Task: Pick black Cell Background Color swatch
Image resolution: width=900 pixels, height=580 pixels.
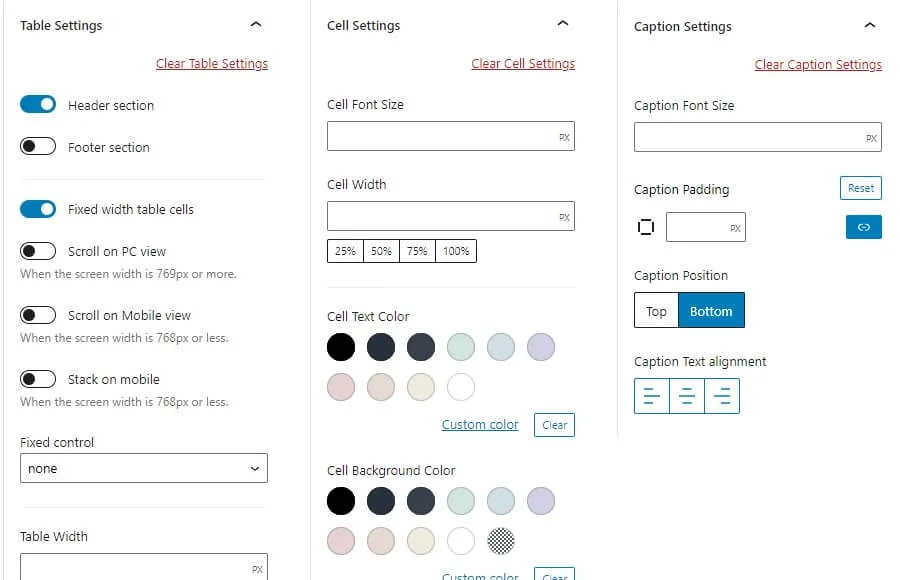Action: pyautogui.click(x=341, y=501)
